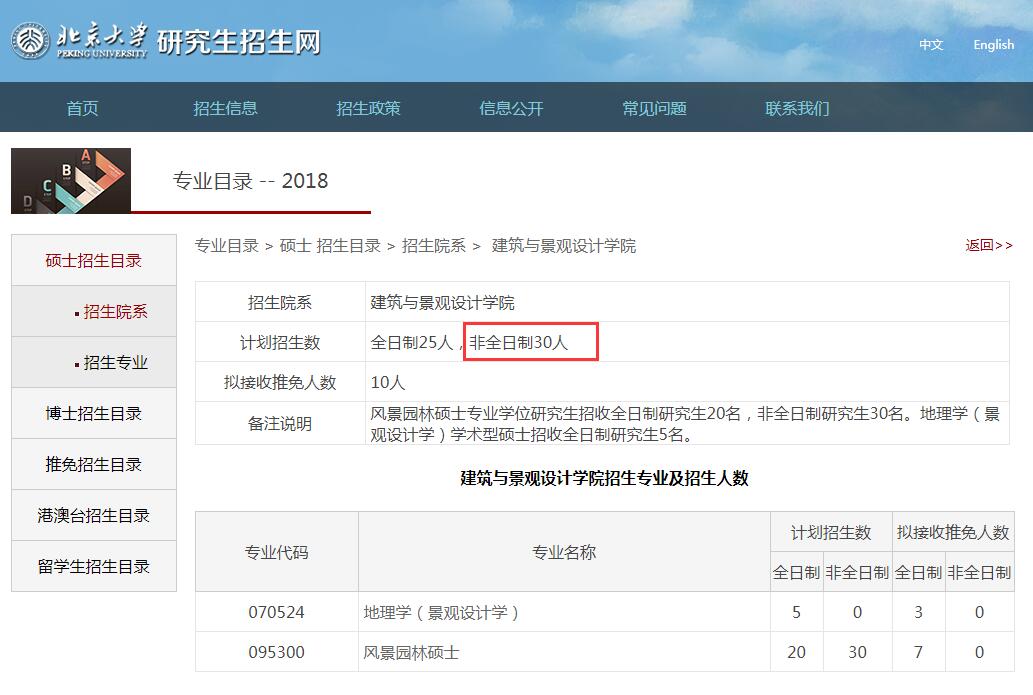The height and width of the screenshot is (695, 1033).
Task: Open 推免招生目录 in the sidebar
Action: coord(94,465)
